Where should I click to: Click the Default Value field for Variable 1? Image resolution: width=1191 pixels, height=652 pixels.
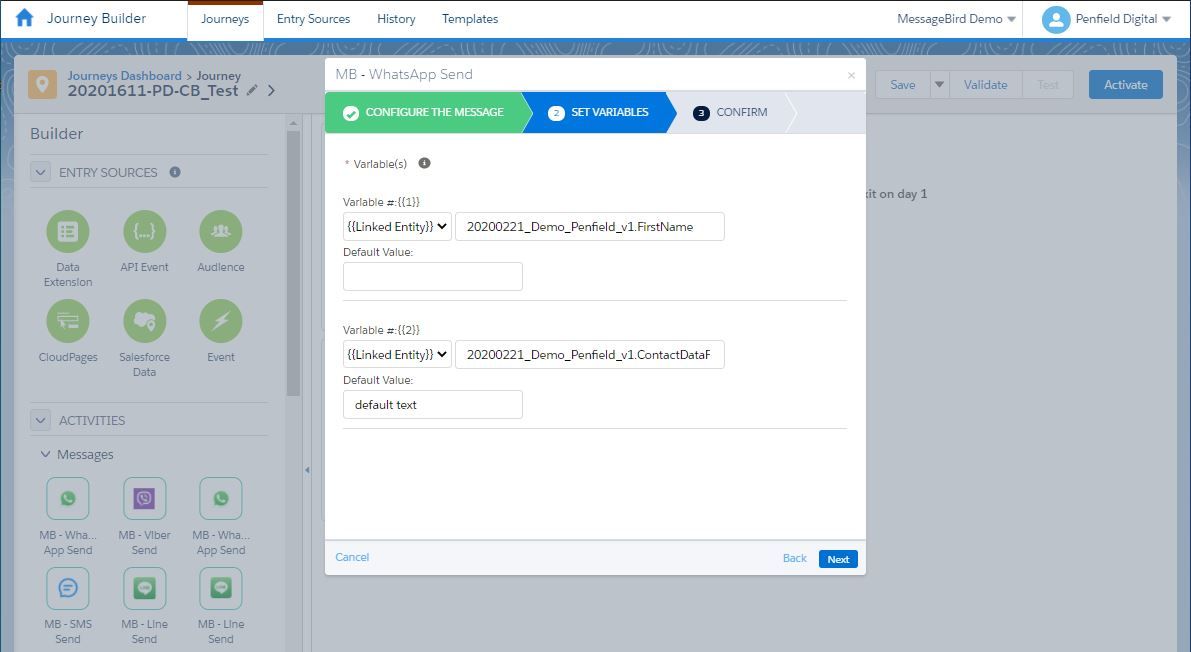tap(433, 277)
